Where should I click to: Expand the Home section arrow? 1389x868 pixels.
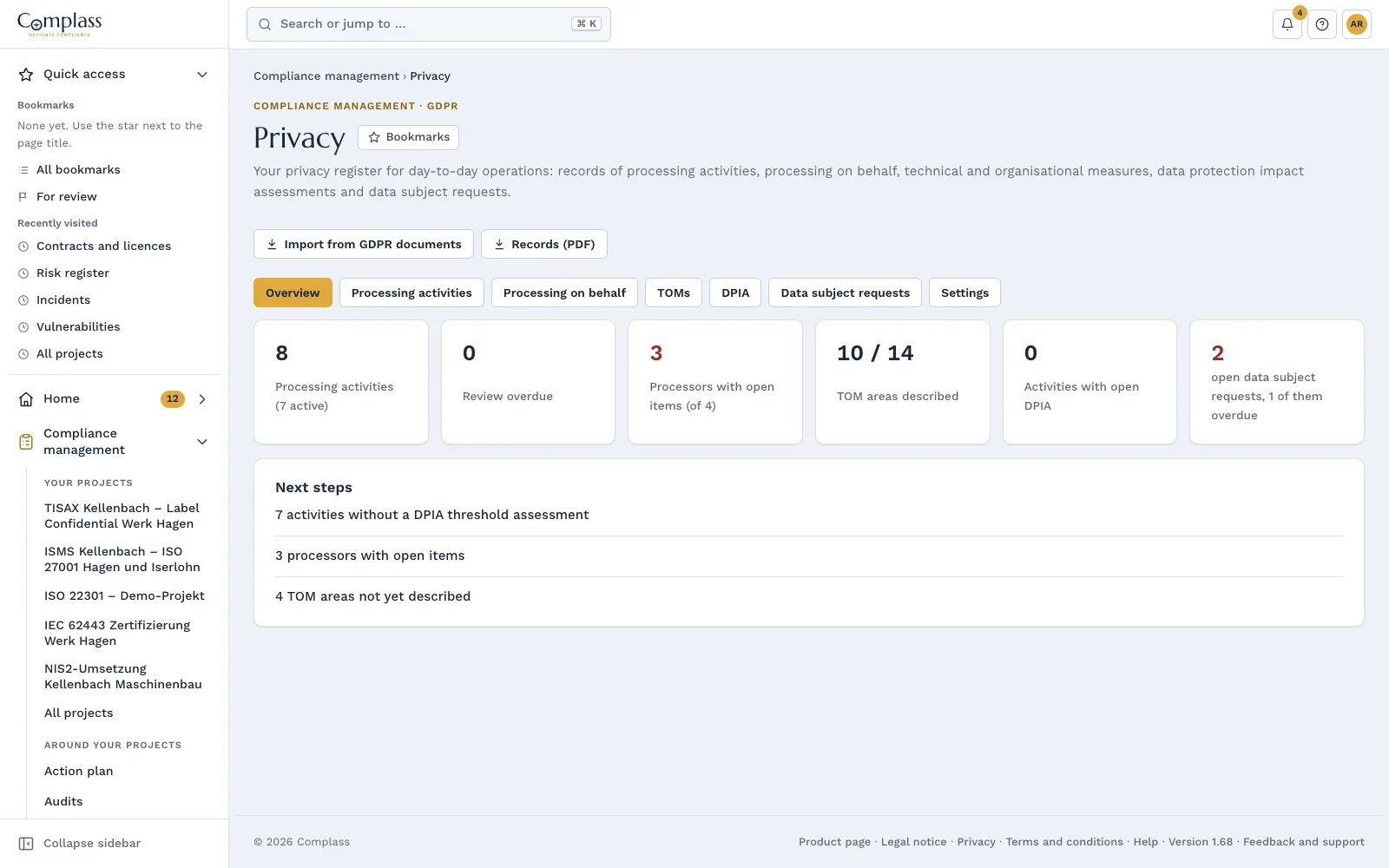202,399
